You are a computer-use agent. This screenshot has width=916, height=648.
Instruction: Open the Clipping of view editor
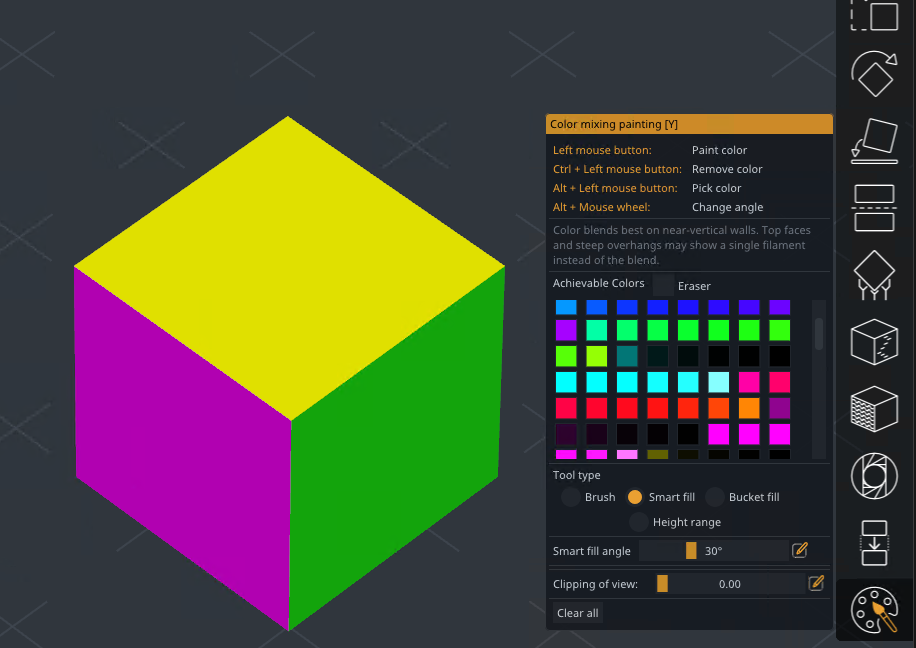(x=816, y=583)
